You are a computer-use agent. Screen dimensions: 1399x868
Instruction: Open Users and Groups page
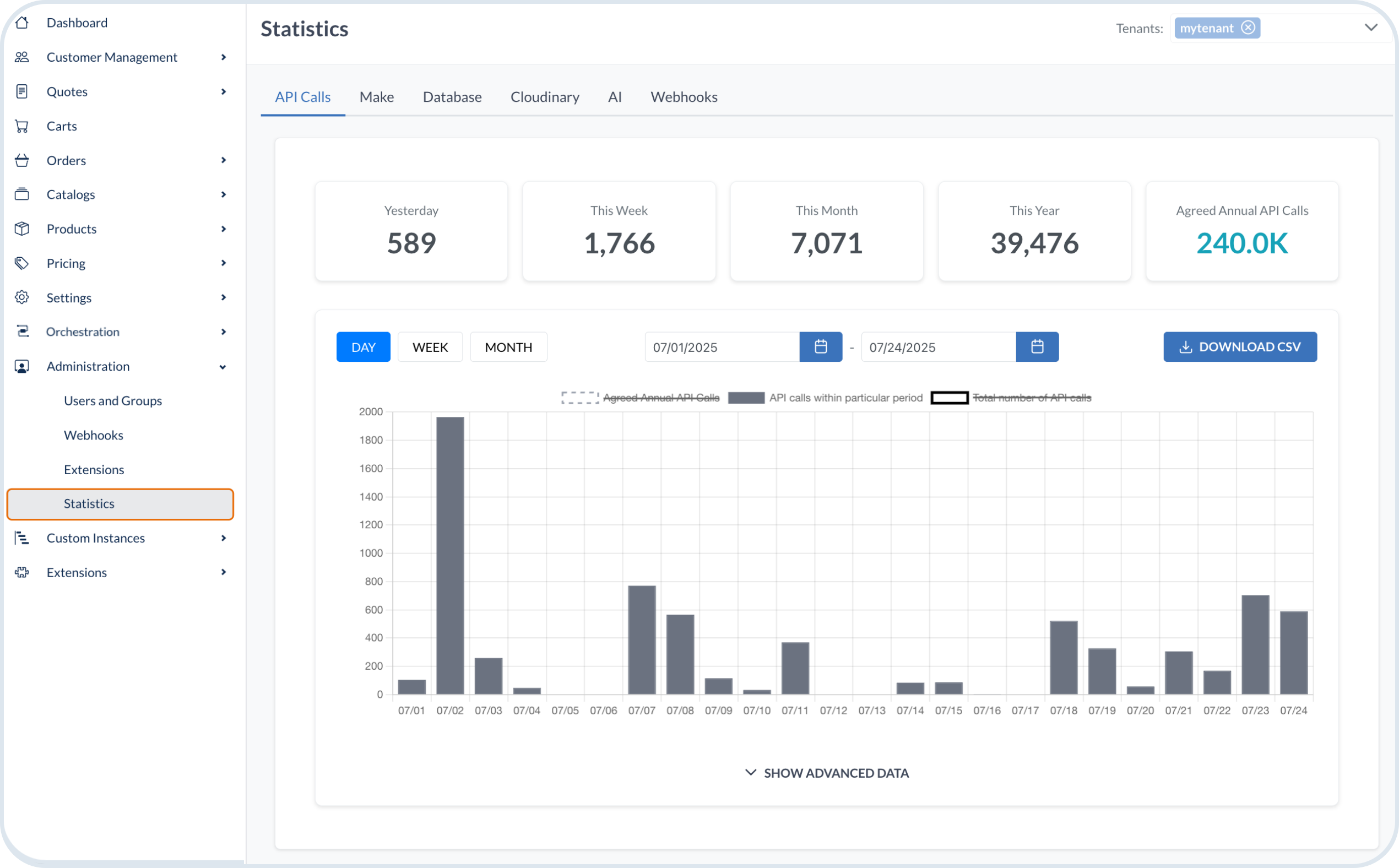click(113, 401)
